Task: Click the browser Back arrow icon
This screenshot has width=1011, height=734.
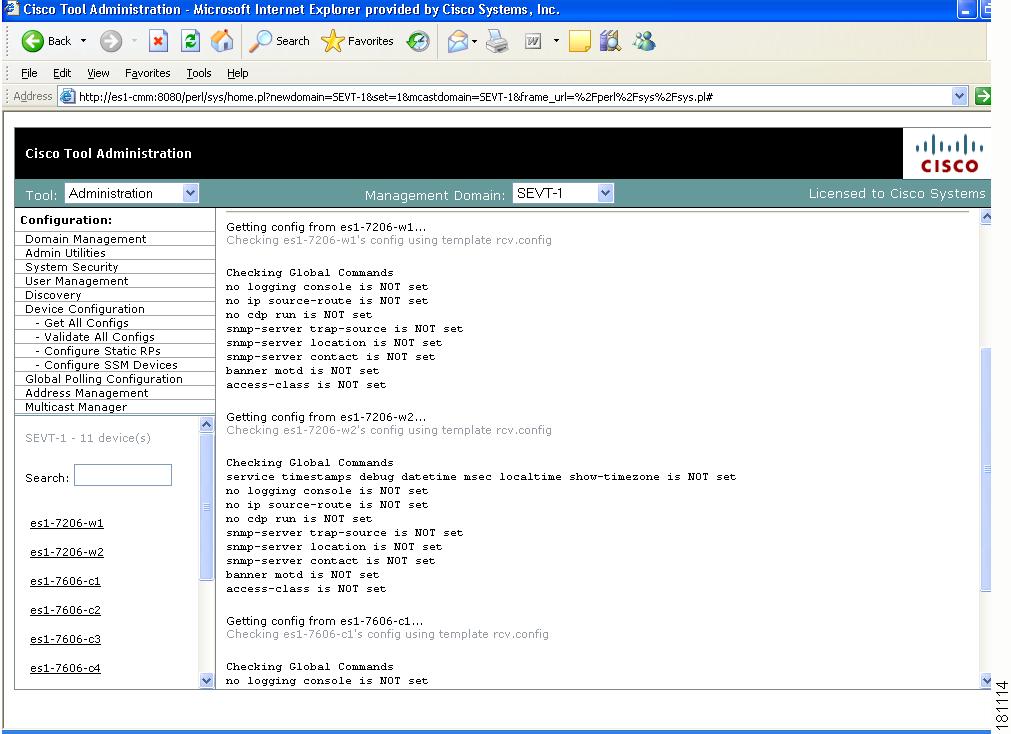Action: coord(32,41)
